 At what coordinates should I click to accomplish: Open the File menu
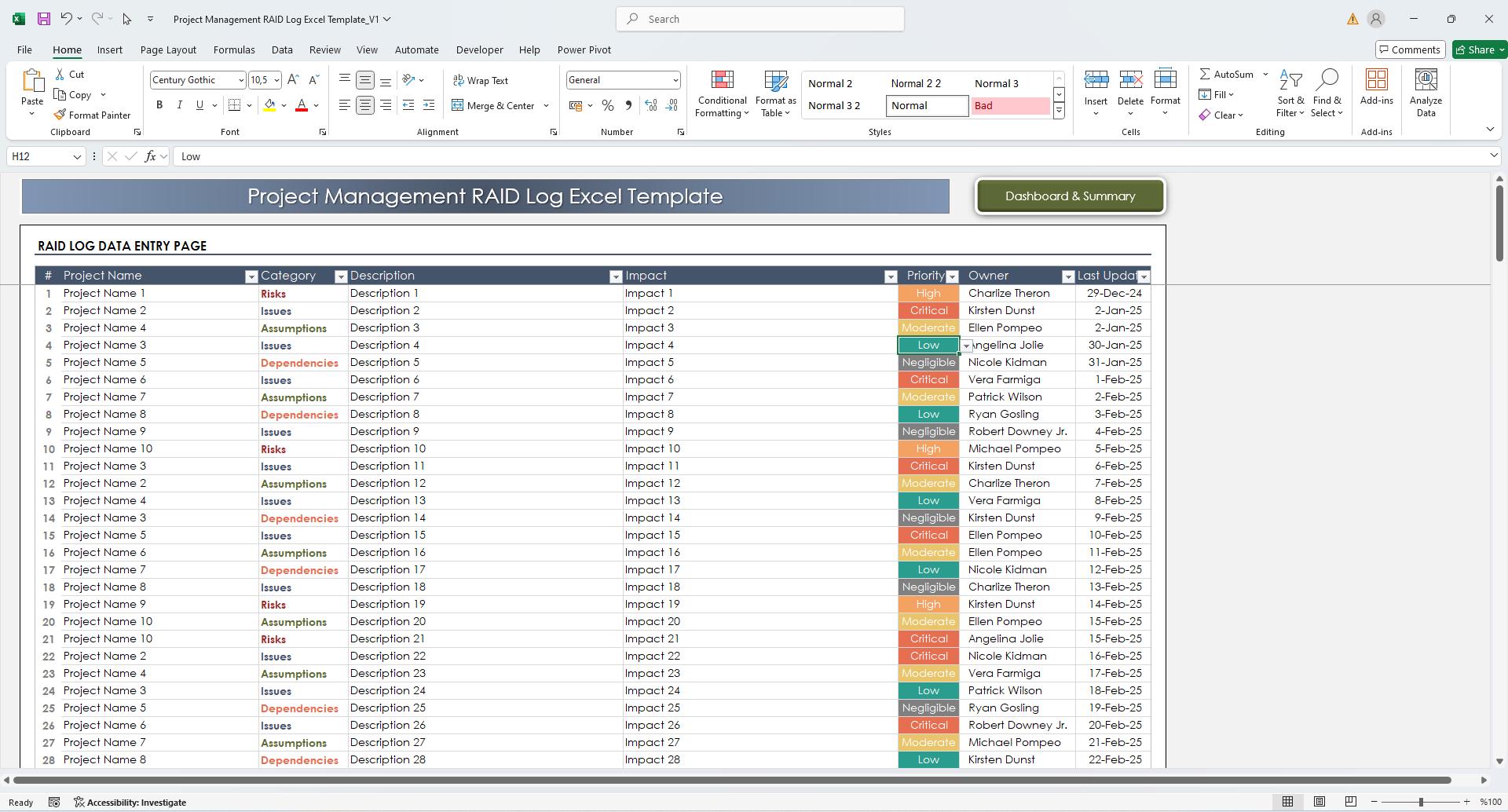click(x=24, y=49)
